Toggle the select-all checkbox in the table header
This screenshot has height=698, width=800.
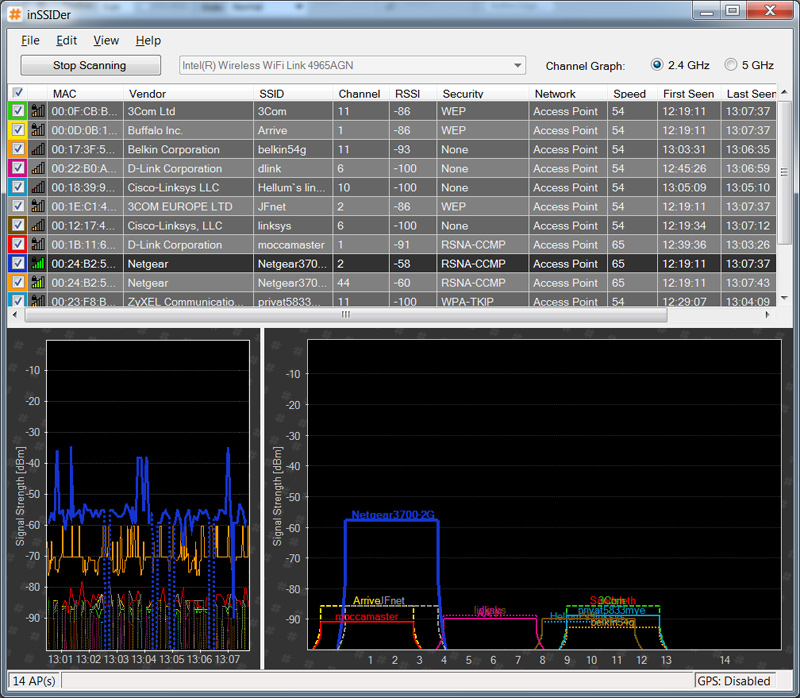point(17,93)
